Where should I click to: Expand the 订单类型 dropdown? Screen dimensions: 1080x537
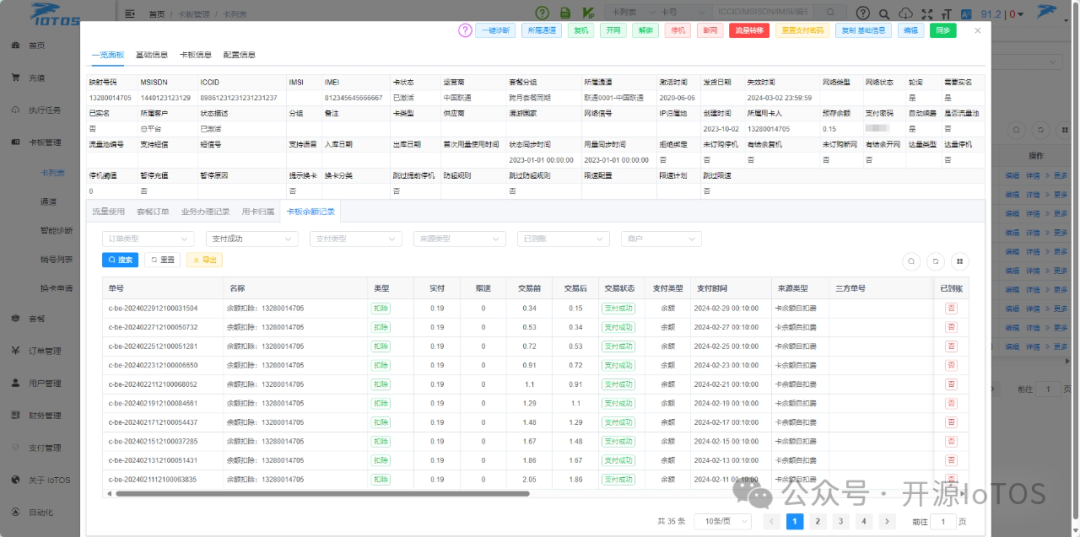[148, 238]
